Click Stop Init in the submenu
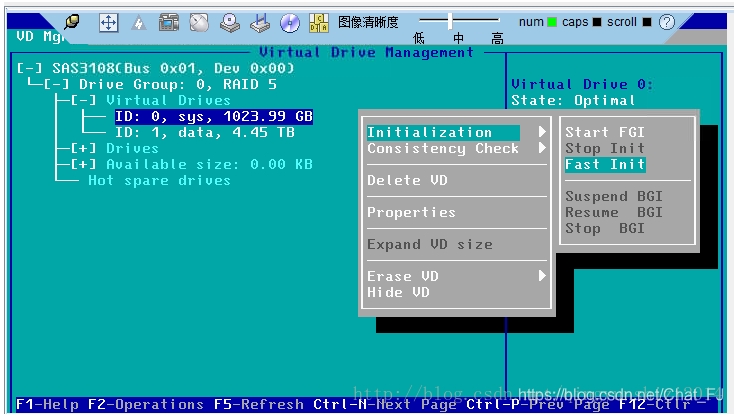Viewport: 734px width, 414px height. tap(605, 148)
